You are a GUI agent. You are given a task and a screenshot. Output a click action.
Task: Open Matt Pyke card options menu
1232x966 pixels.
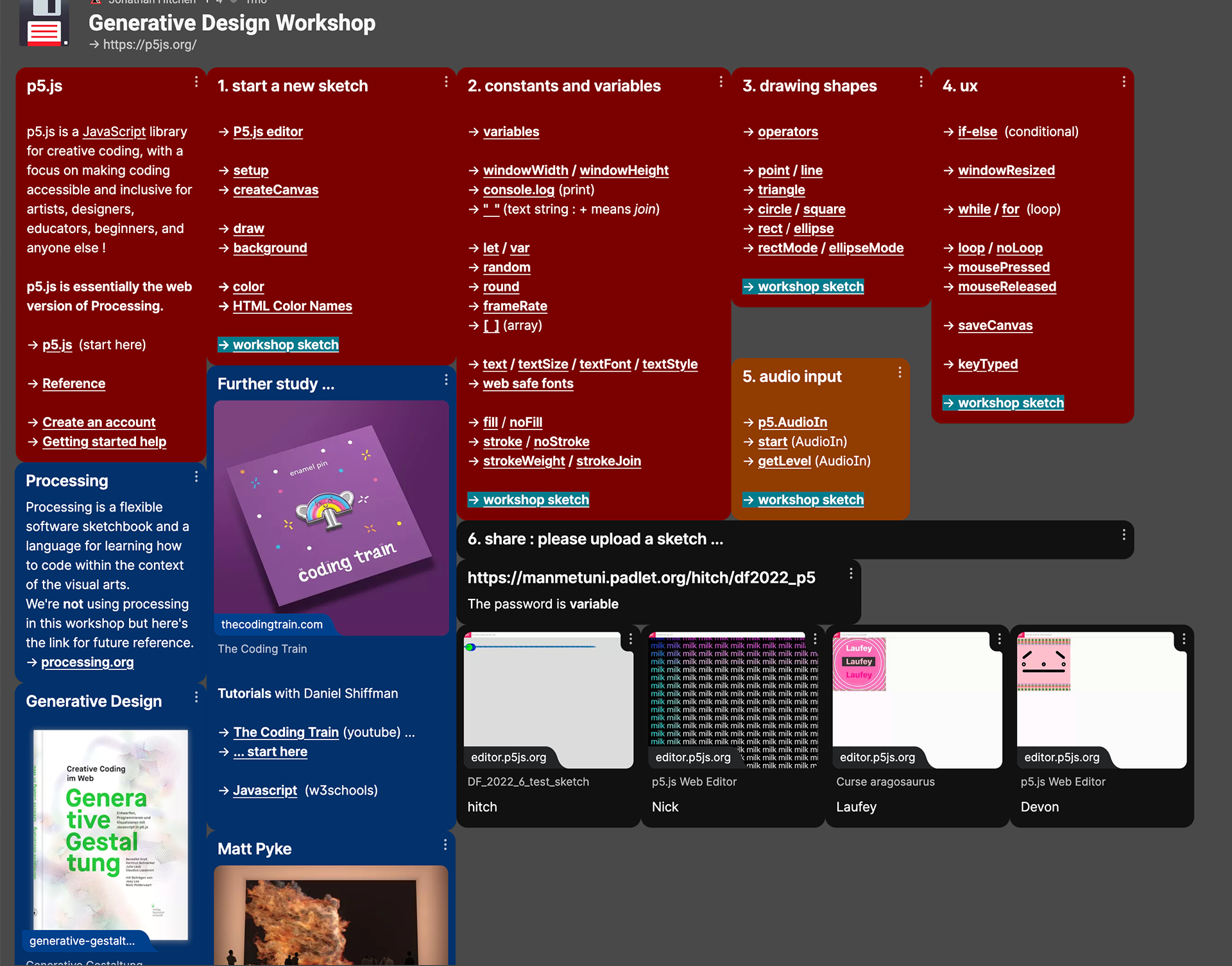point(445,845)
